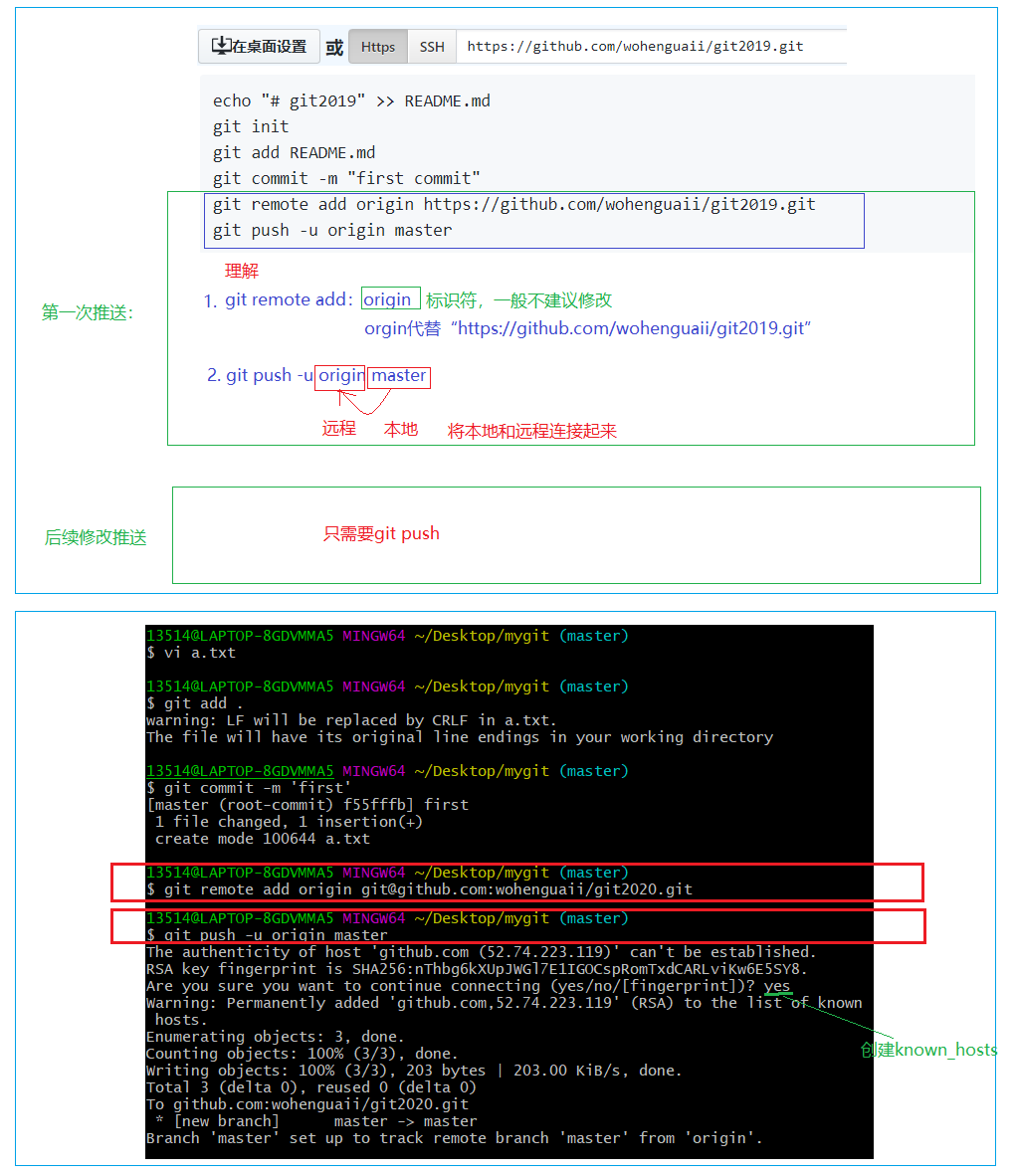This screenshot has height=1176, width=1017.
Task: Click the echo README.md command line
Action: click(x=351, y=100)
